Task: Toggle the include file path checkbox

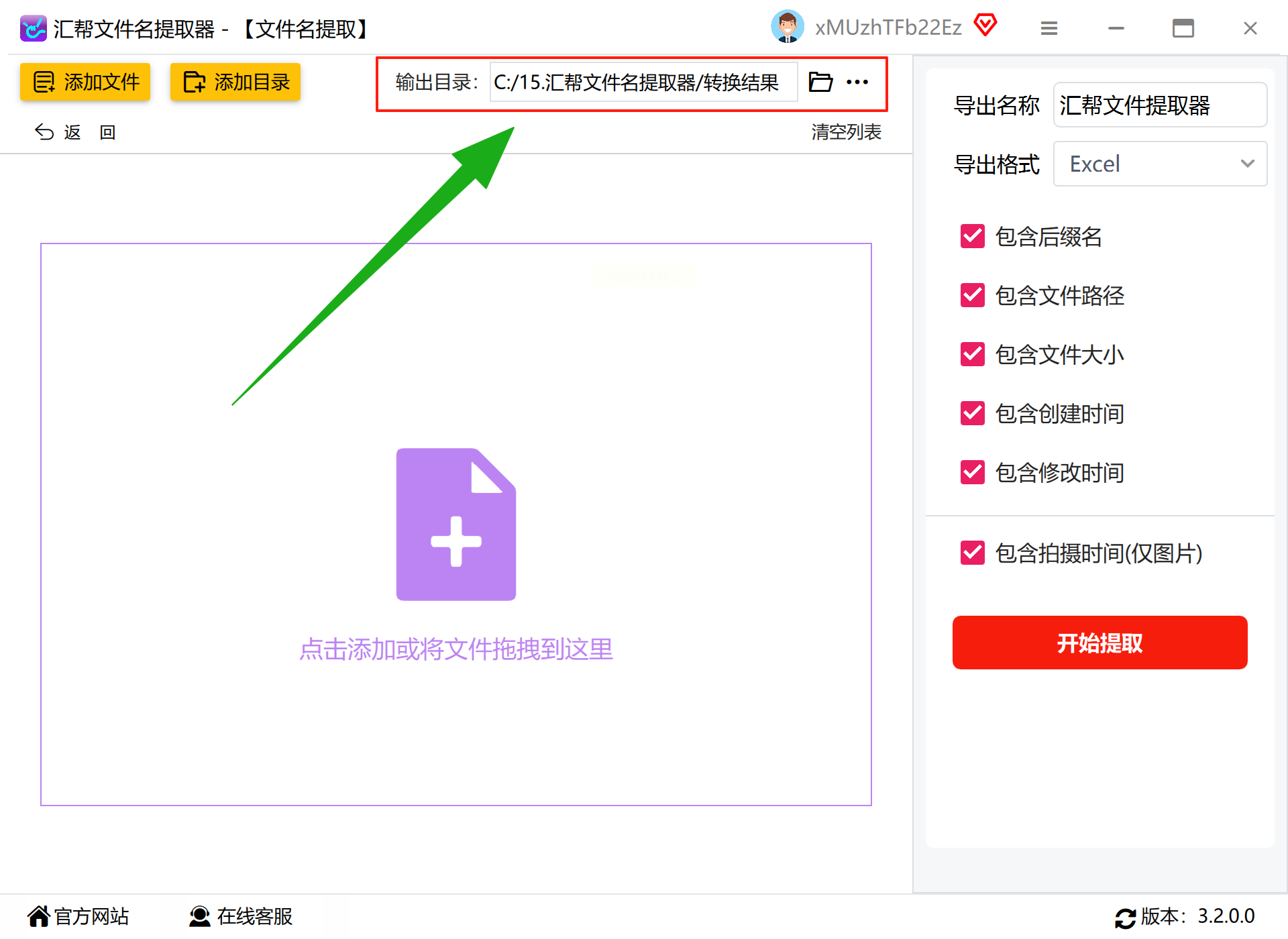Action: (973, 295)
